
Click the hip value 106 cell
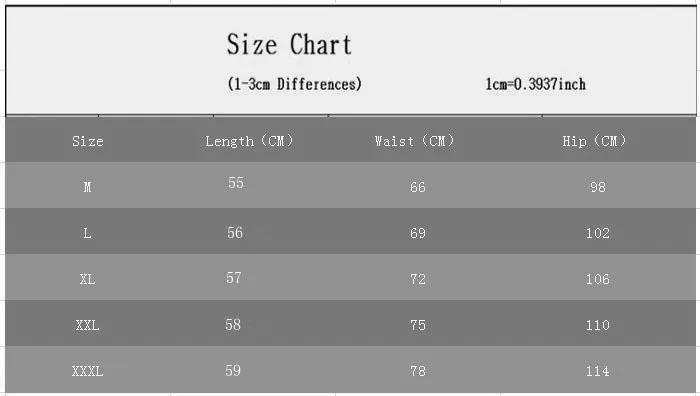pos(597,279)
